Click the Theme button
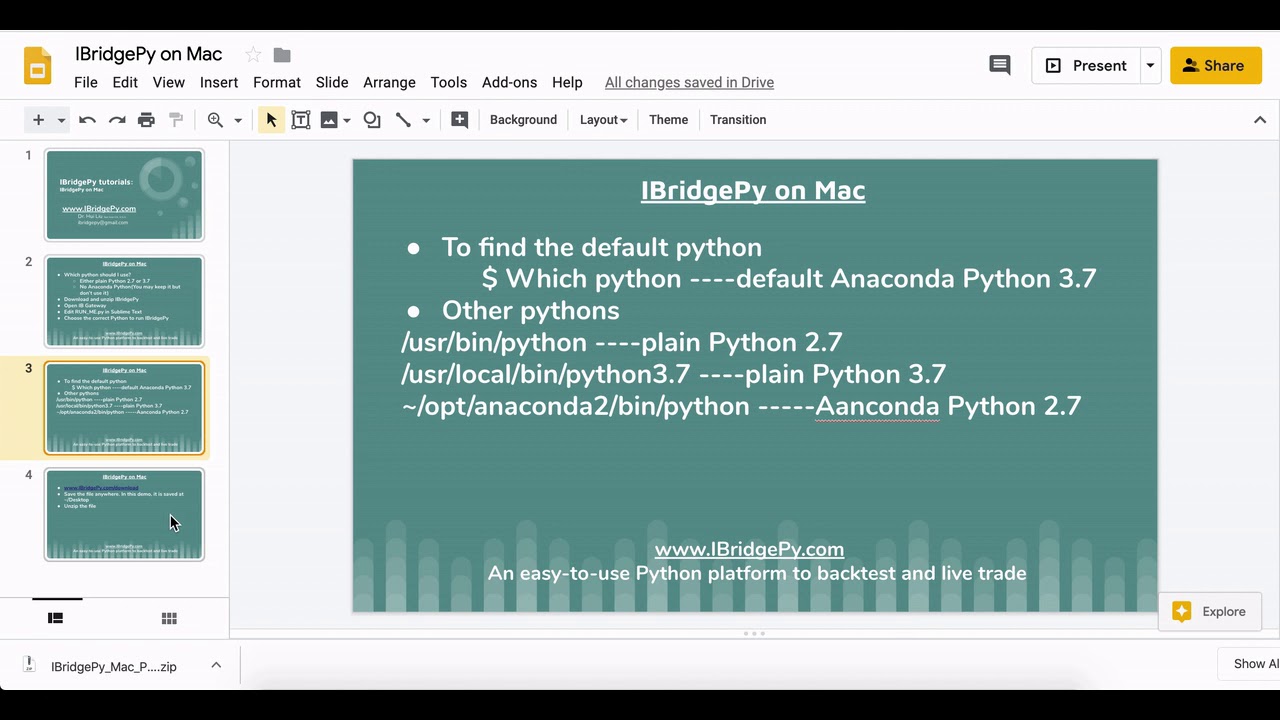Image resolution: width=1280 pixels, height=720 pixels. (668, 120)
